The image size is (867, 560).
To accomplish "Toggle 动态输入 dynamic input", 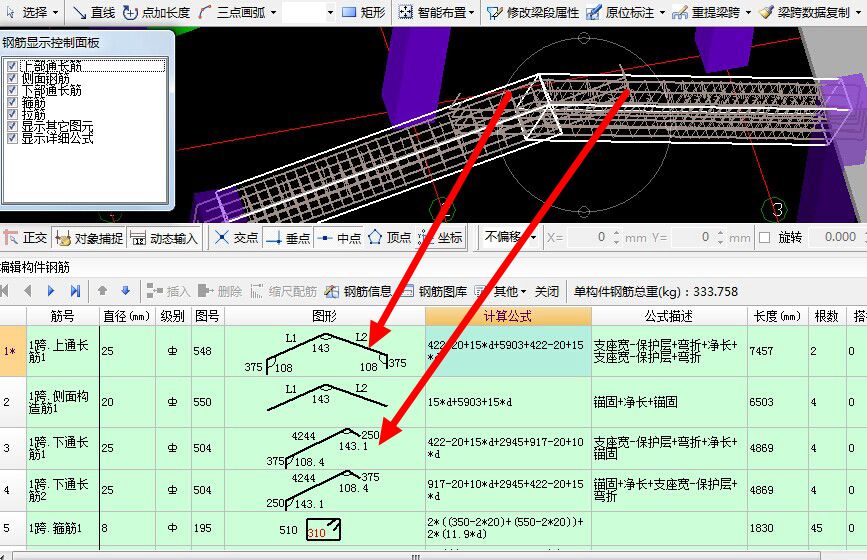I will 164,238.
